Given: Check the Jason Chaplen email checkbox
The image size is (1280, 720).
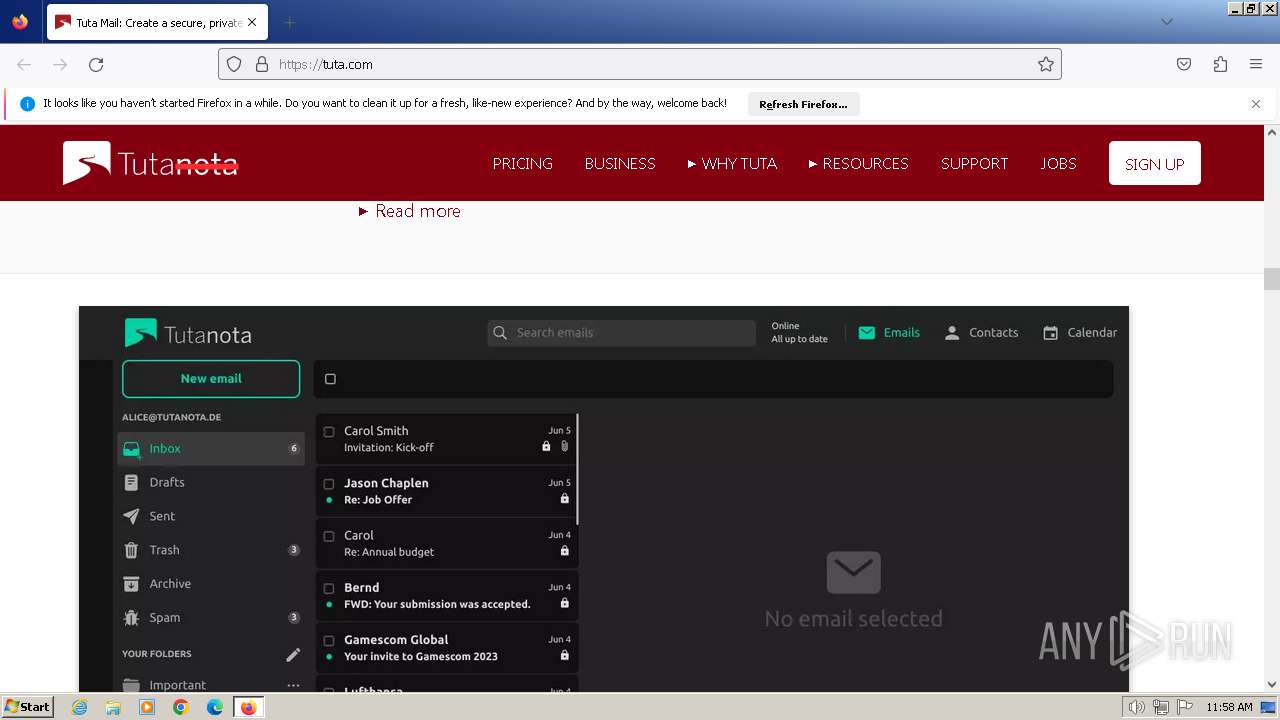Looking at the screenshot, I should [x=329, y=484].
